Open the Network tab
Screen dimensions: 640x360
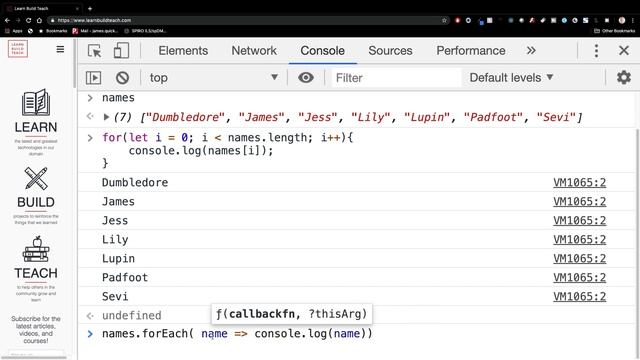(254, 51)
